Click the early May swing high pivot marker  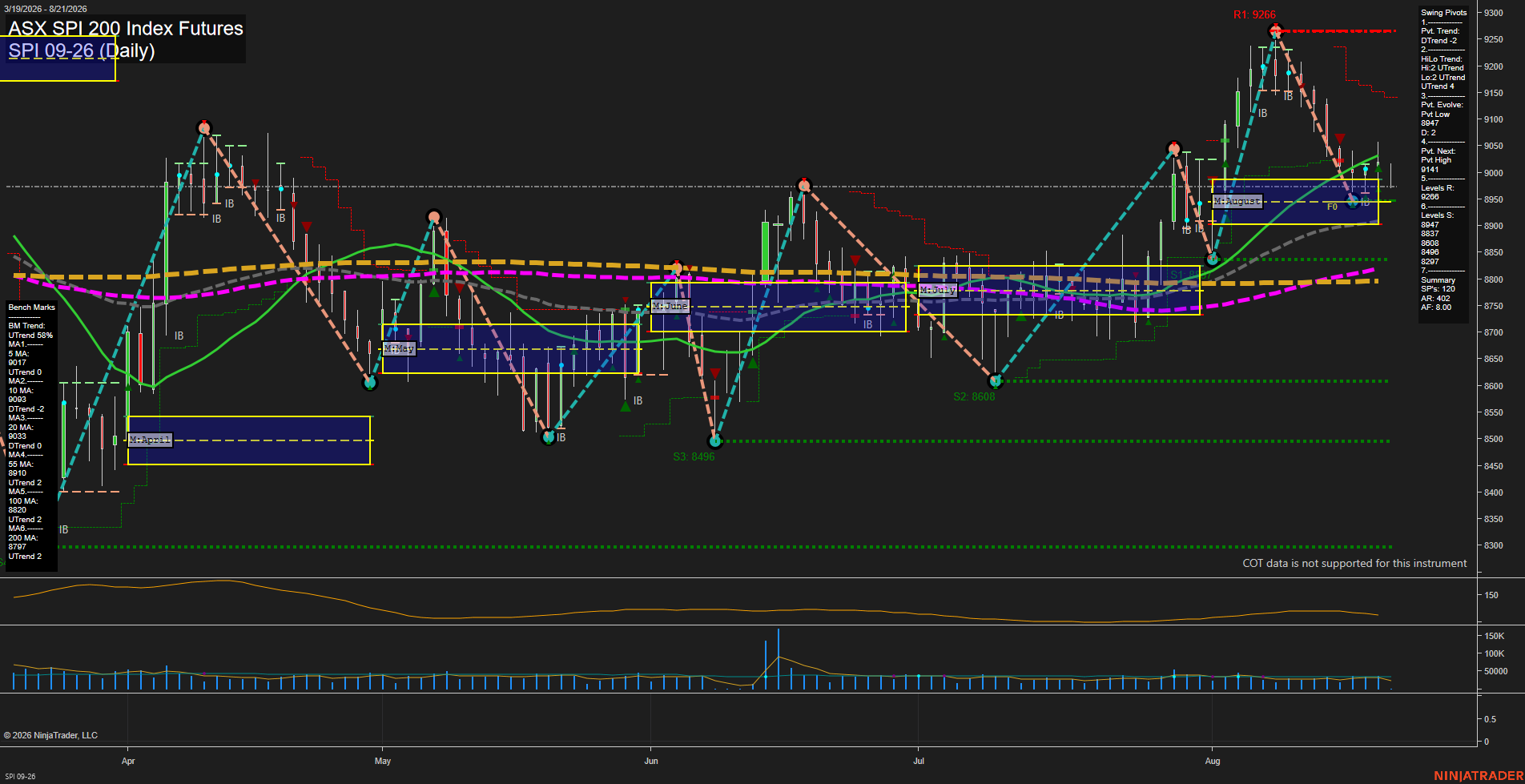click(433, 216)
